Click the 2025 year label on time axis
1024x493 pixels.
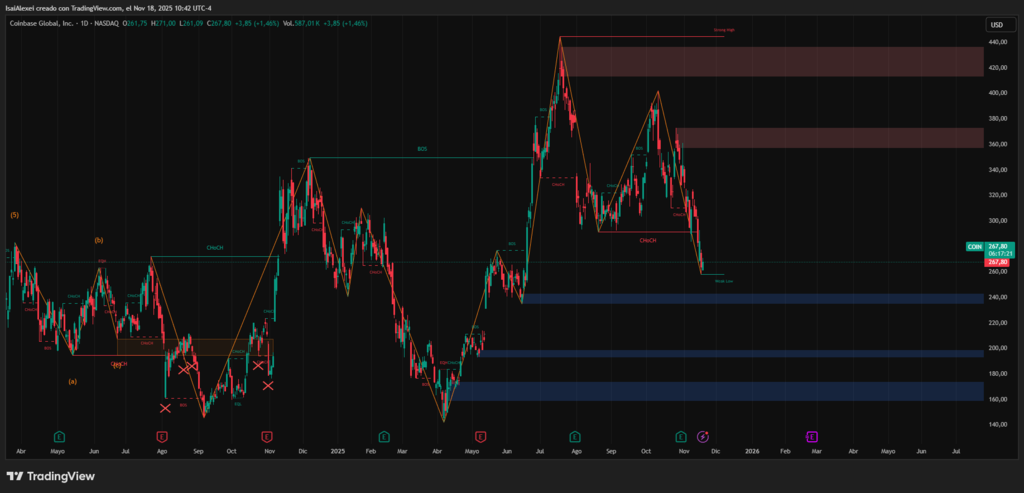pos(338,451)
